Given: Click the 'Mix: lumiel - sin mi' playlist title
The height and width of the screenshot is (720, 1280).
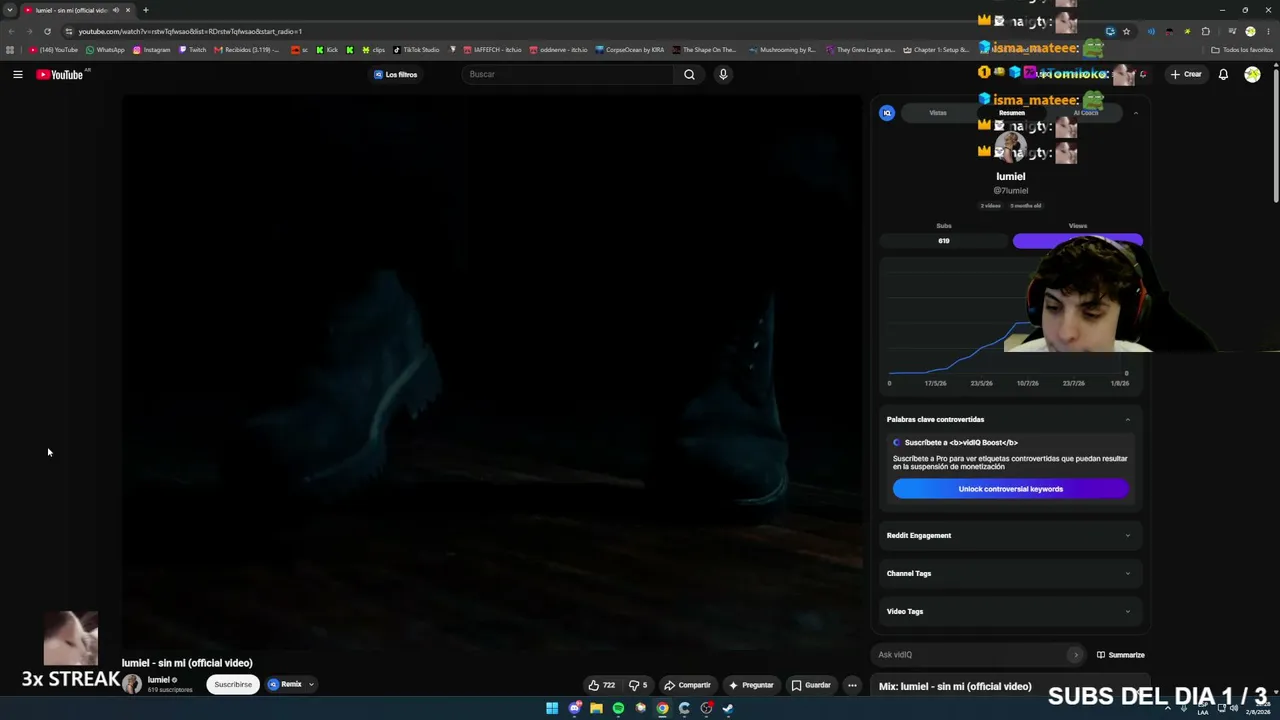Looking at the screenshot, I should 955,687.
